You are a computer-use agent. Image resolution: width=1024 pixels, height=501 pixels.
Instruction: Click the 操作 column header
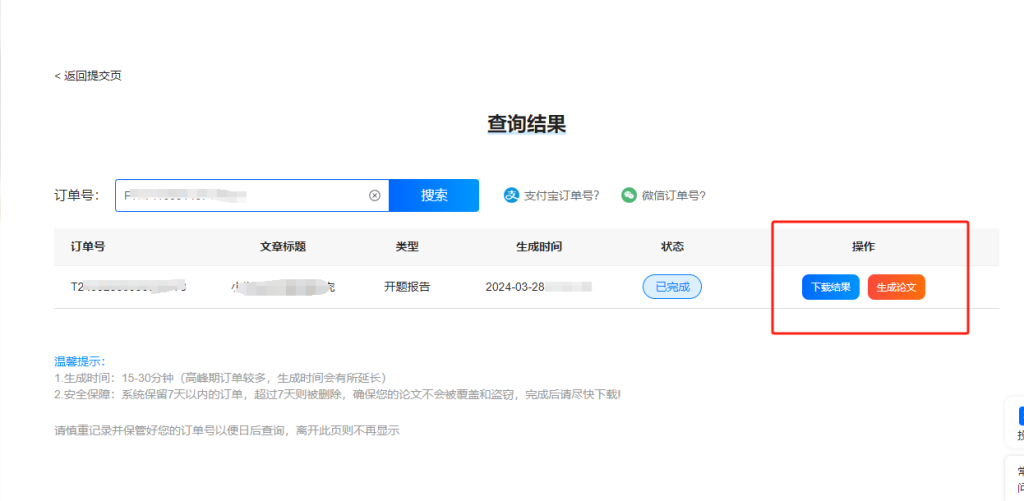(x=863, y=247)
